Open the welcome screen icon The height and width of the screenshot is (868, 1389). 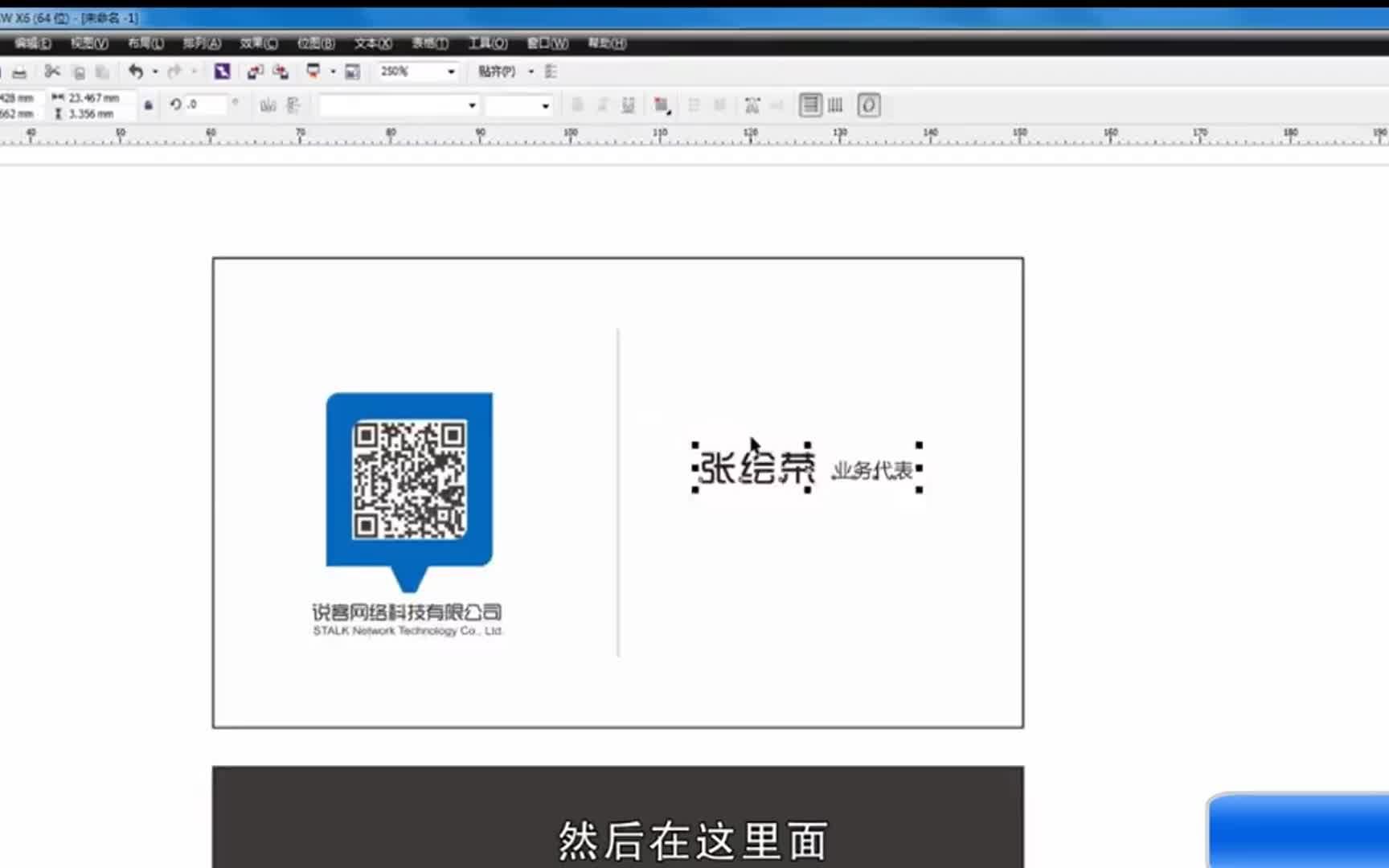pyautogui.click(x=352, y=72)
